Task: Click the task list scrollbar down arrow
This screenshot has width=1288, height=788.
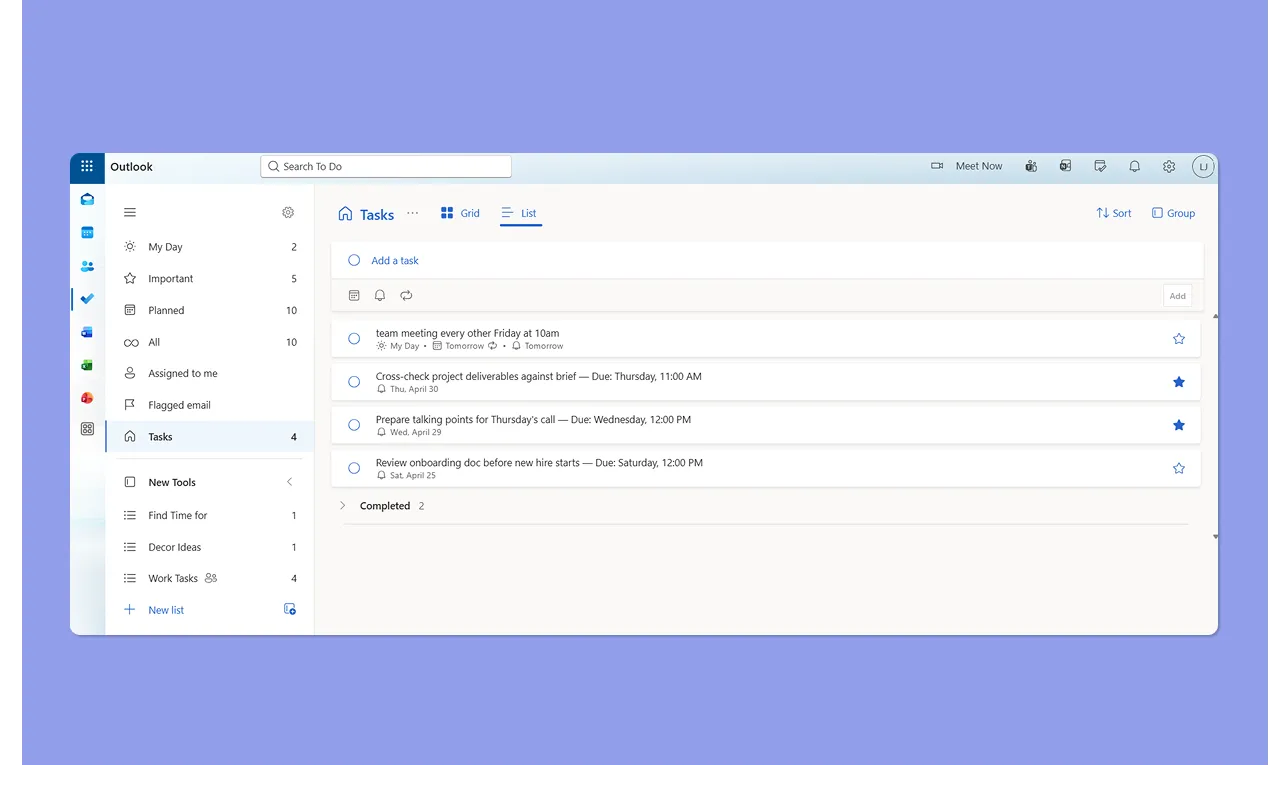Action: [x=1216, y=537]
